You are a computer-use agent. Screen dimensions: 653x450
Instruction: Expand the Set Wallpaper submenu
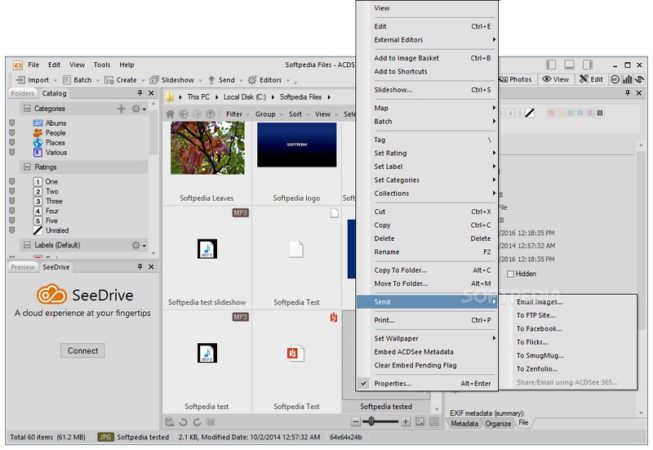pos(427,338)
